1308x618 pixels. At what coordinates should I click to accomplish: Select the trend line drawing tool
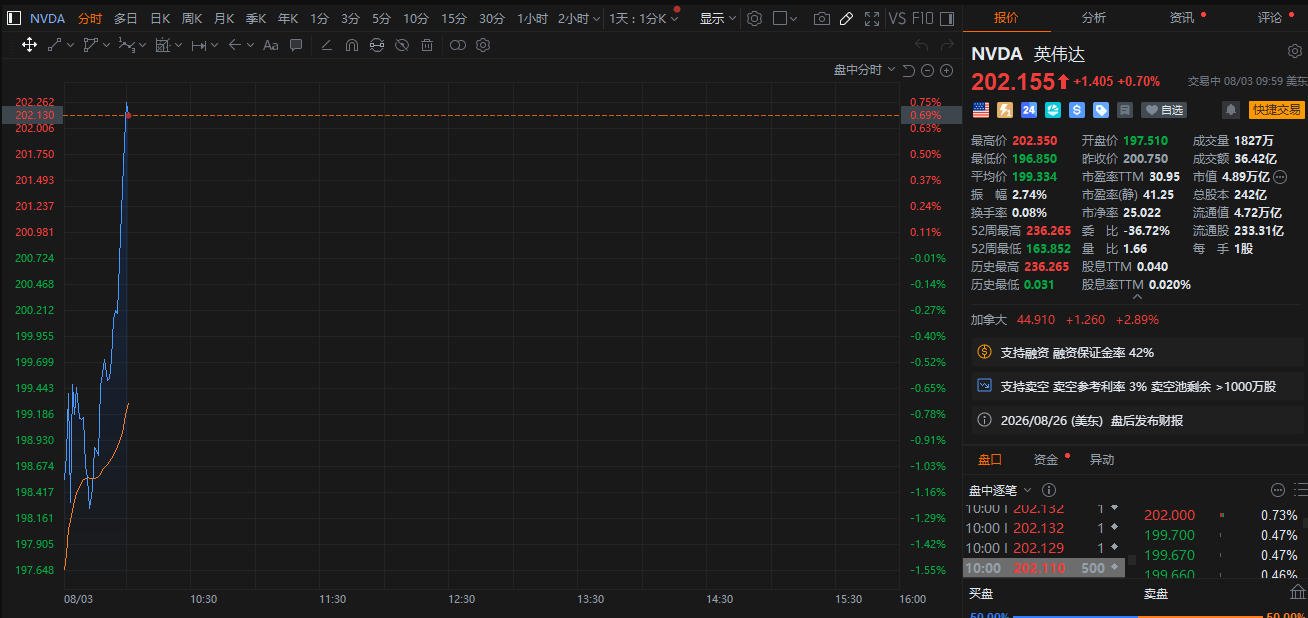(x=54, y=44)
